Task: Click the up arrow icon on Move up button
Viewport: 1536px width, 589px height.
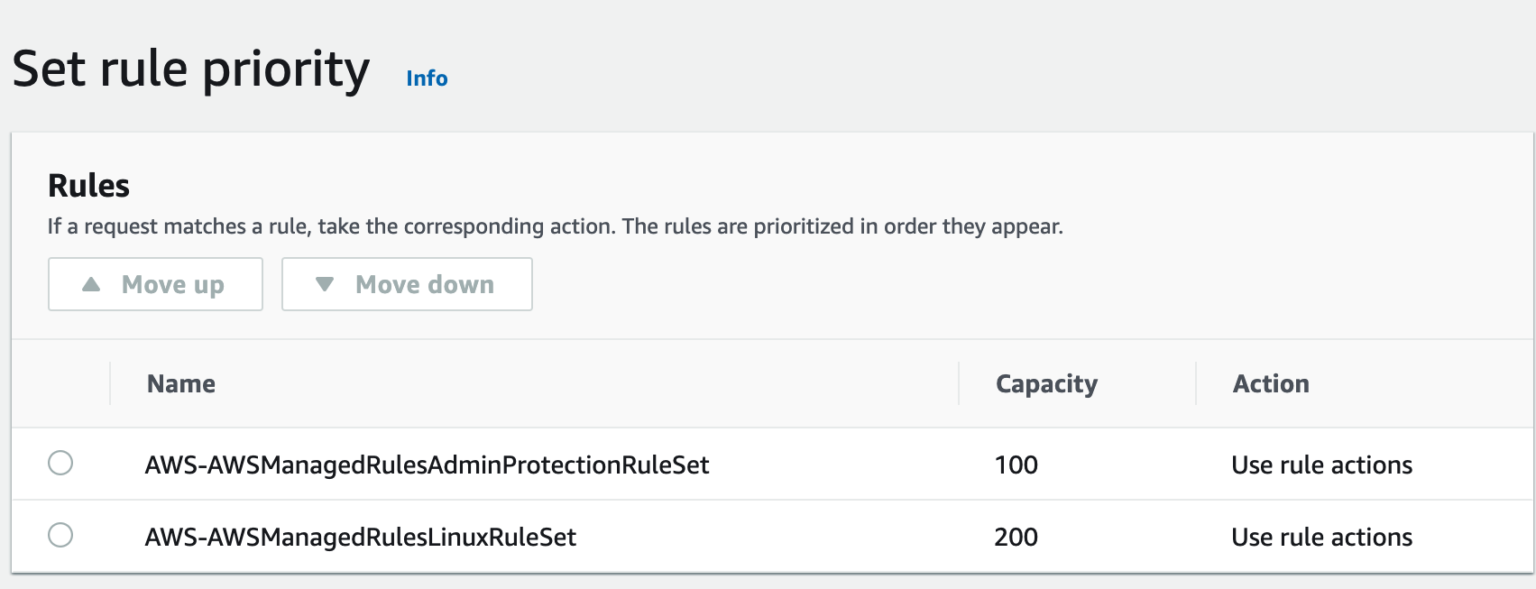Action: pyautogui.click(x=91, y=284)
